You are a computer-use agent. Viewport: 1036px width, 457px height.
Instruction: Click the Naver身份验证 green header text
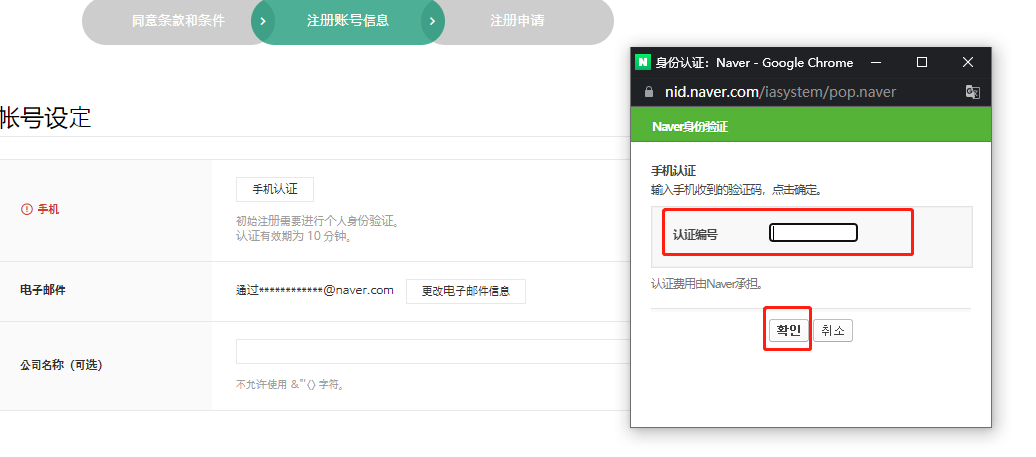(690, 127)
